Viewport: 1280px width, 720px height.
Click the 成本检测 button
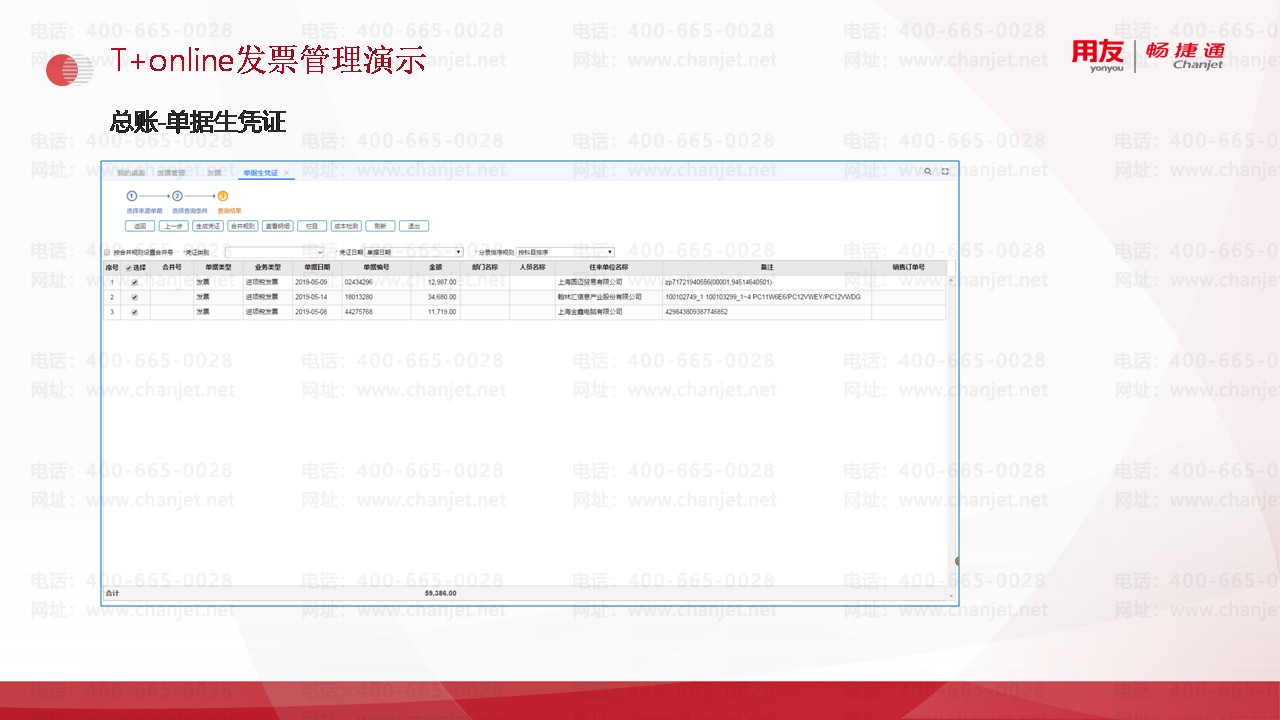click(346, 226)
